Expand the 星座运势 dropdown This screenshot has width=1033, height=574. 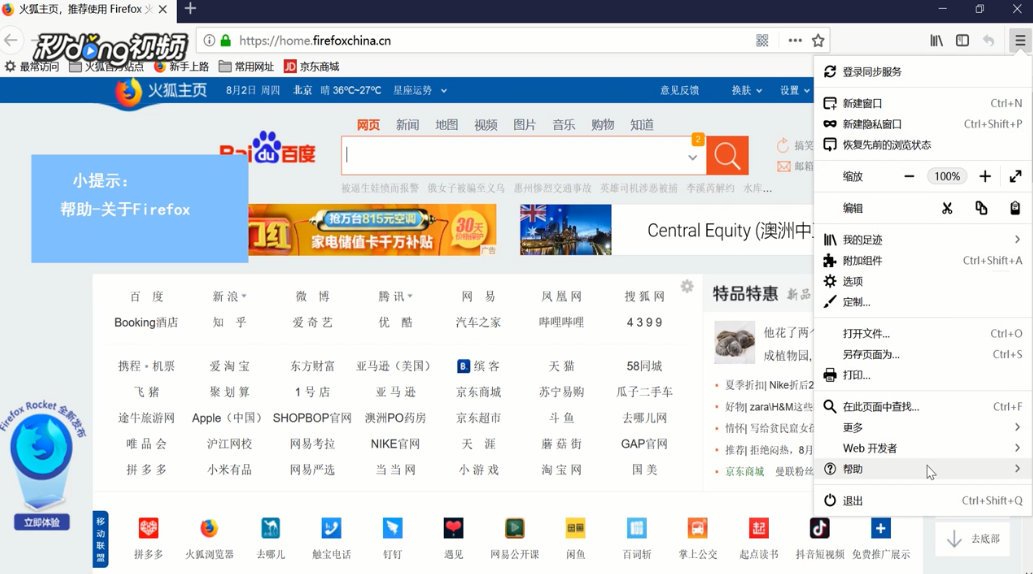tap(444, 91)
